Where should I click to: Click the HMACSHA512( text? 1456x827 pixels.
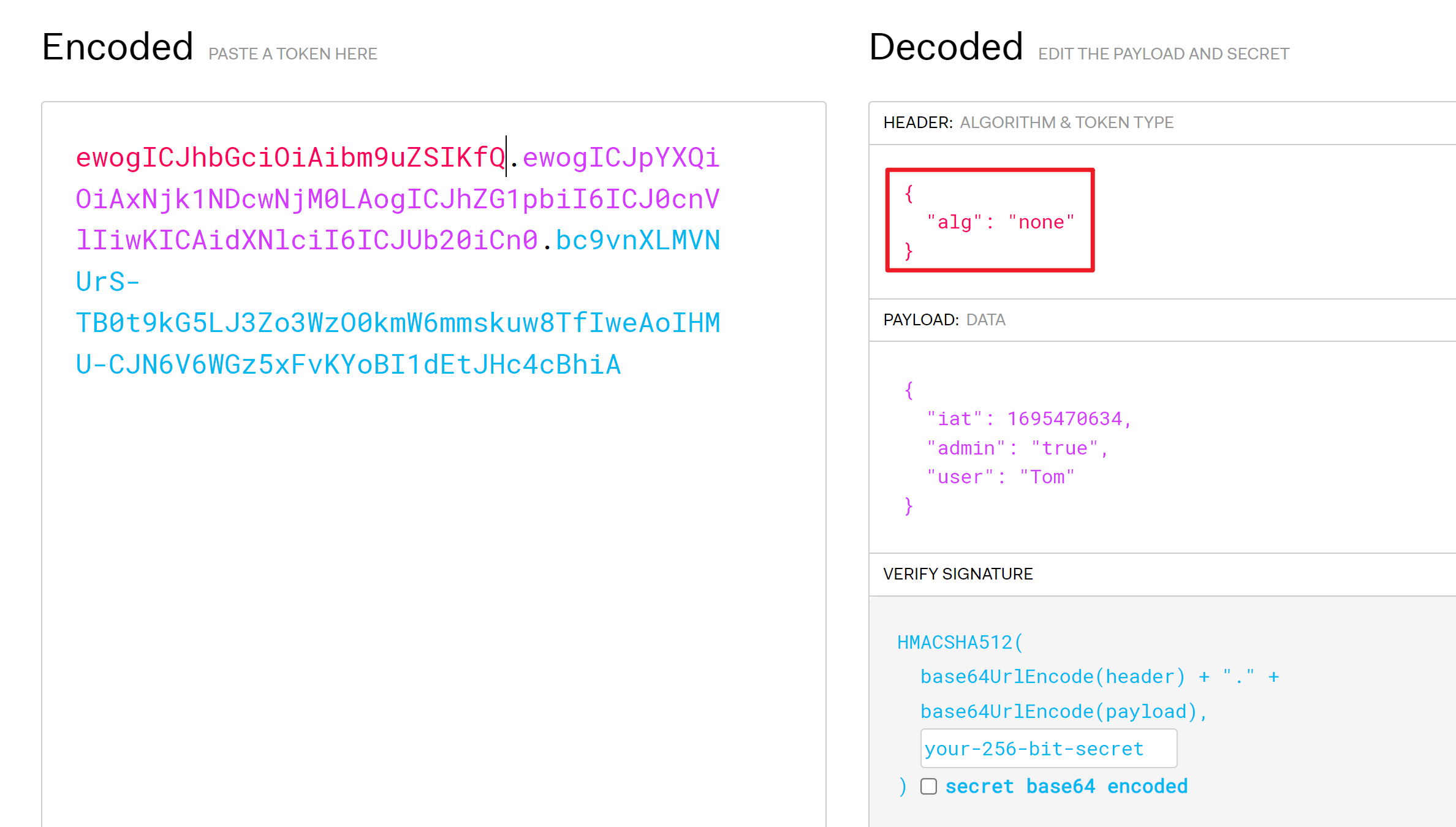[960, 642]
